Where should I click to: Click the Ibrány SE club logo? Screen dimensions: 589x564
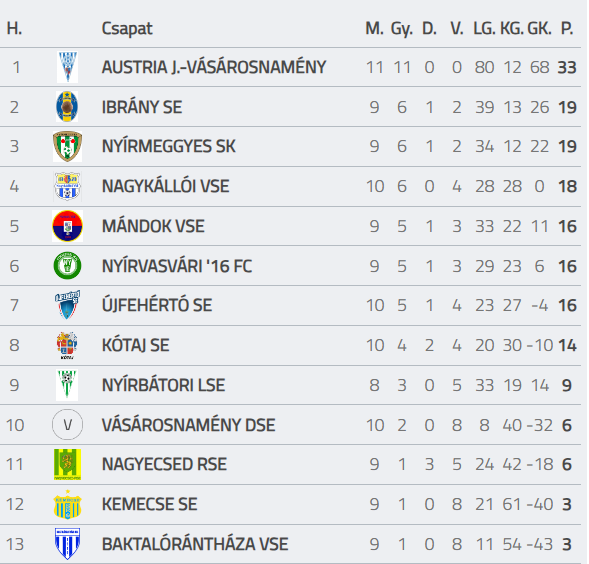67,107
